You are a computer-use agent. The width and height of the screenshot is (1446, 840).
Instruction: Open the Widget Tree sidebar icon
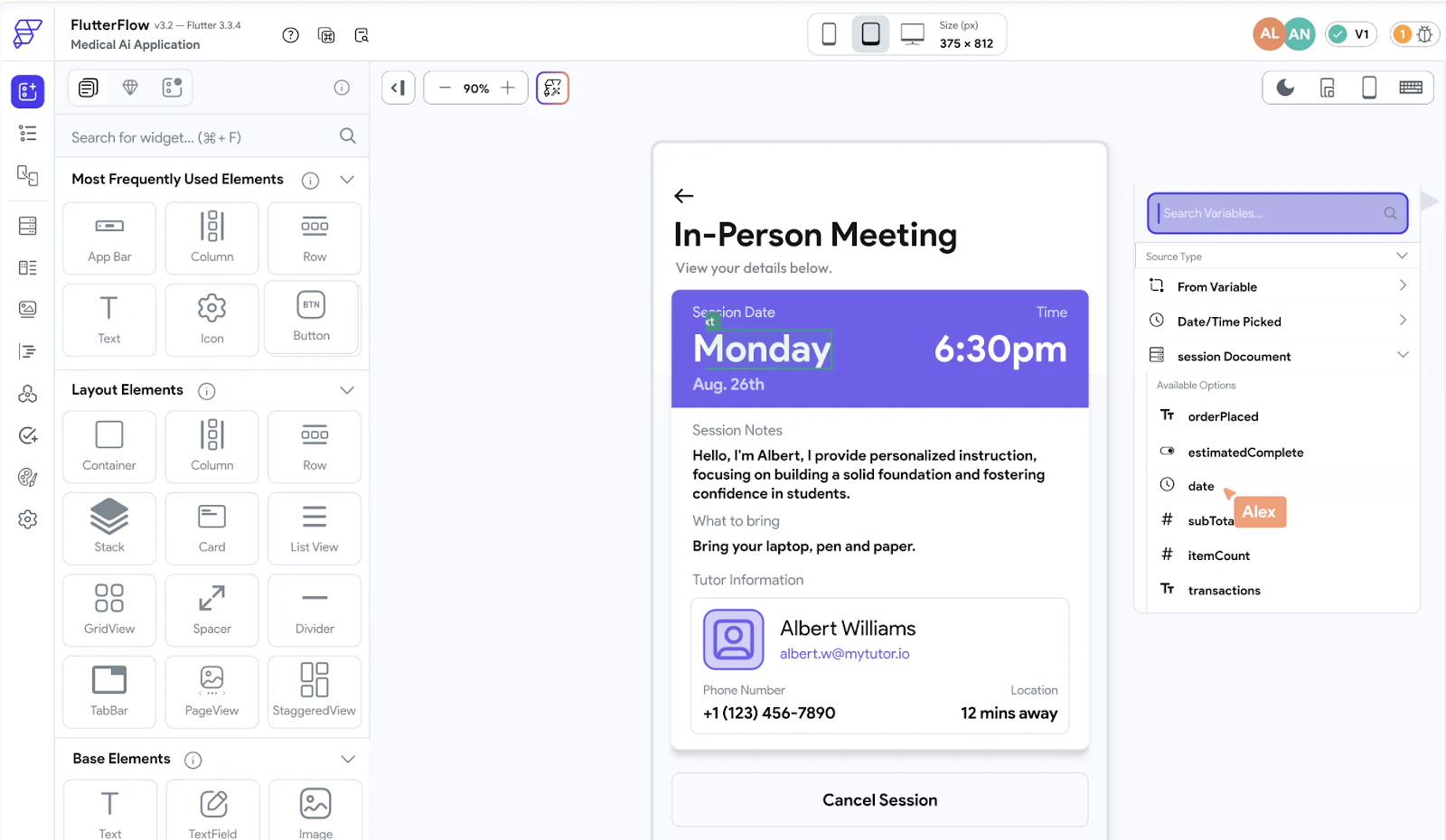[x=28, y=134]
